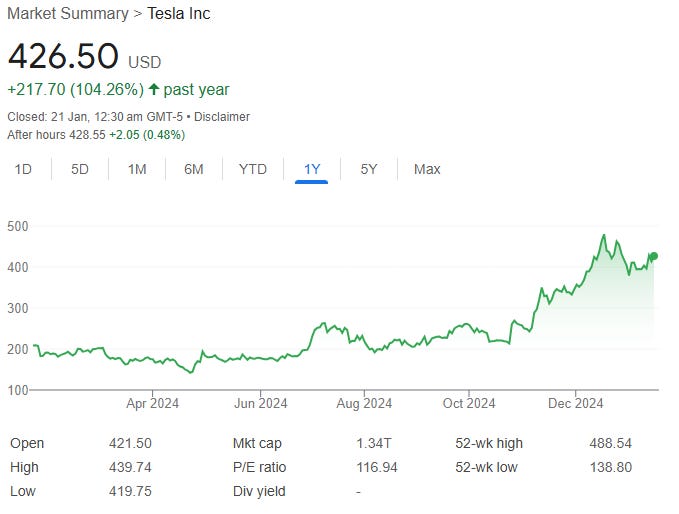Click the Closed: 21 Jan timestamp text

point(95,117)
